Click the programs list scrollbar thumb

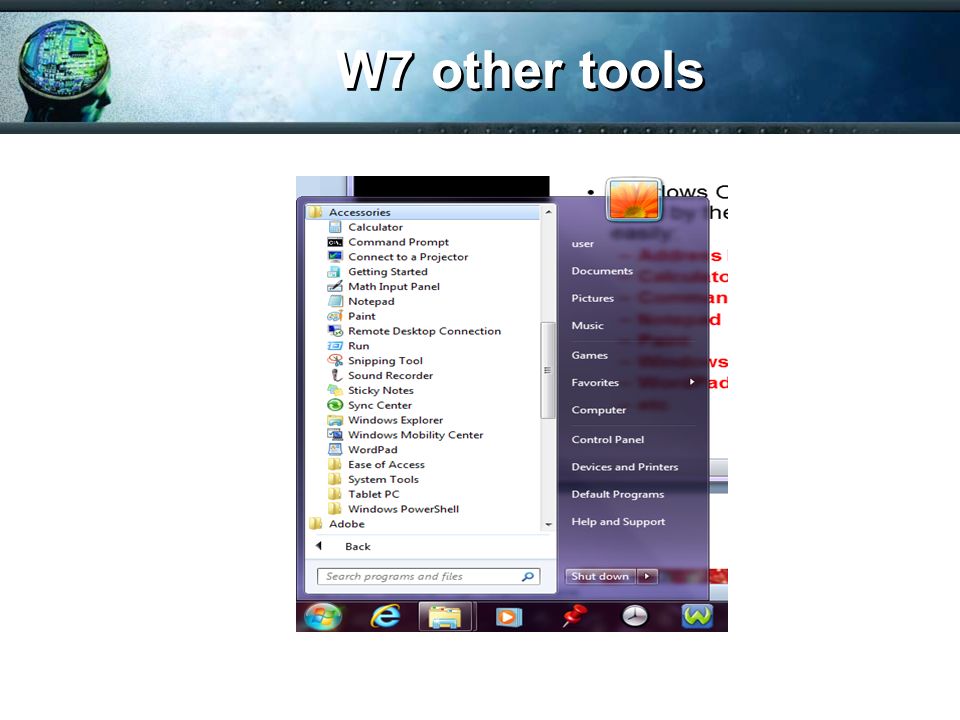547,370
